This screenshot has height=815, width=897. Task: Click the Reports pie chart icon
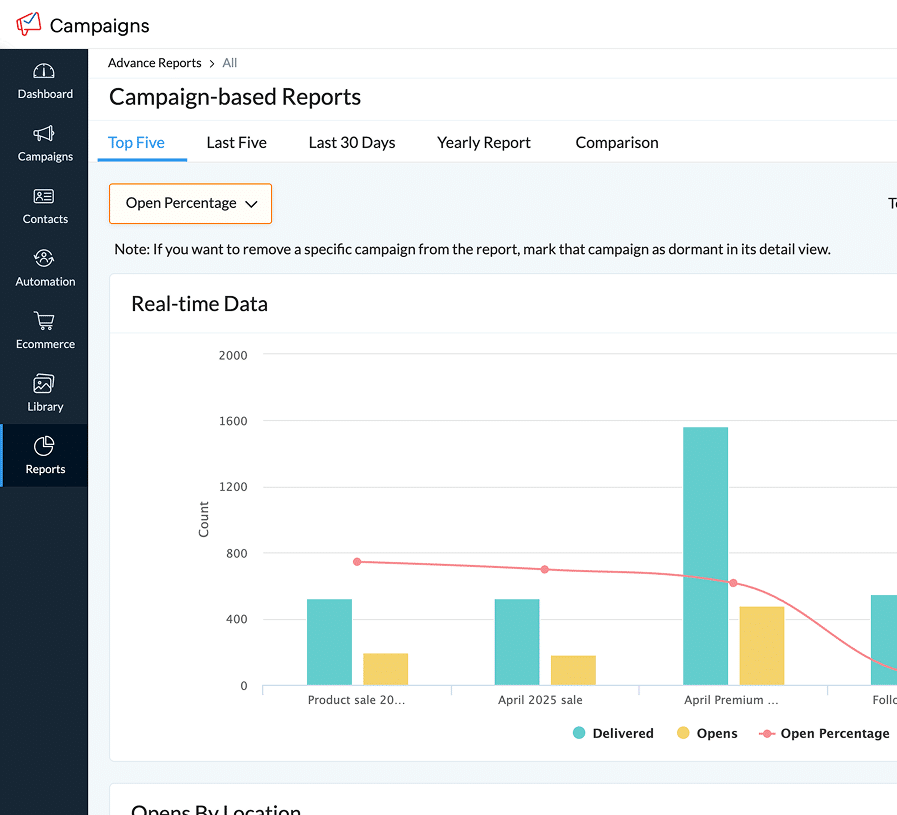pyautogui.click(x=44, y=446)
